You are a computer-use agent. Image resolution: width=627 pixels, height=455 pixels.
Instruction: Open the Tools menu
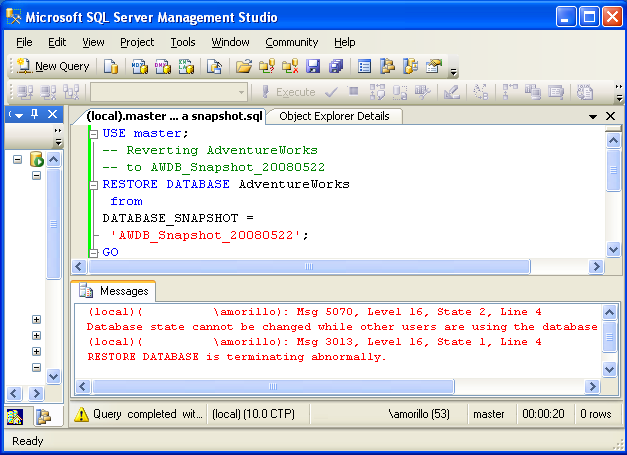(183, 42)
